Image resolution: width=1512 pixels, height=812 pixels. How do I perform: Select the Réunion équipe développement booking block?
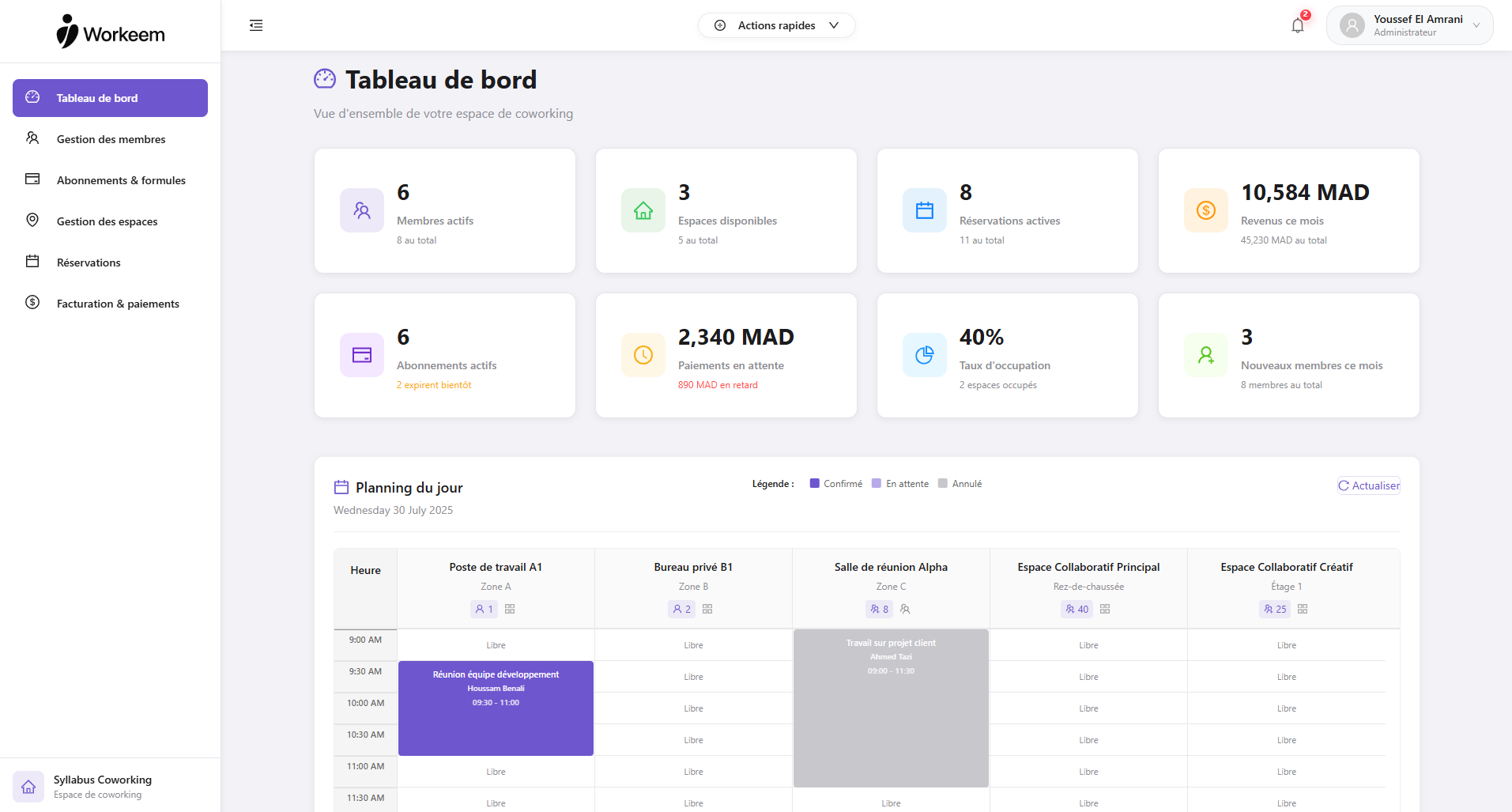pos(496,708)
